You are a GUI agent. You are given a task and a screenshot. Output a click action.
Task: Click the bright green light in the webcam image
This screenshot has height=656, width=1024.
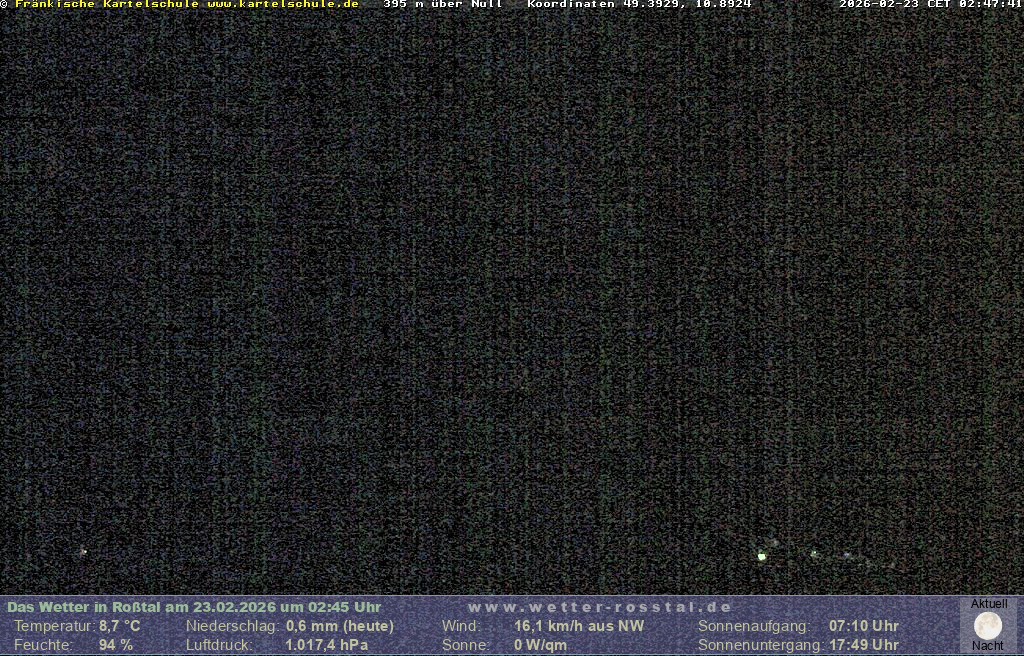click(762, 556)
